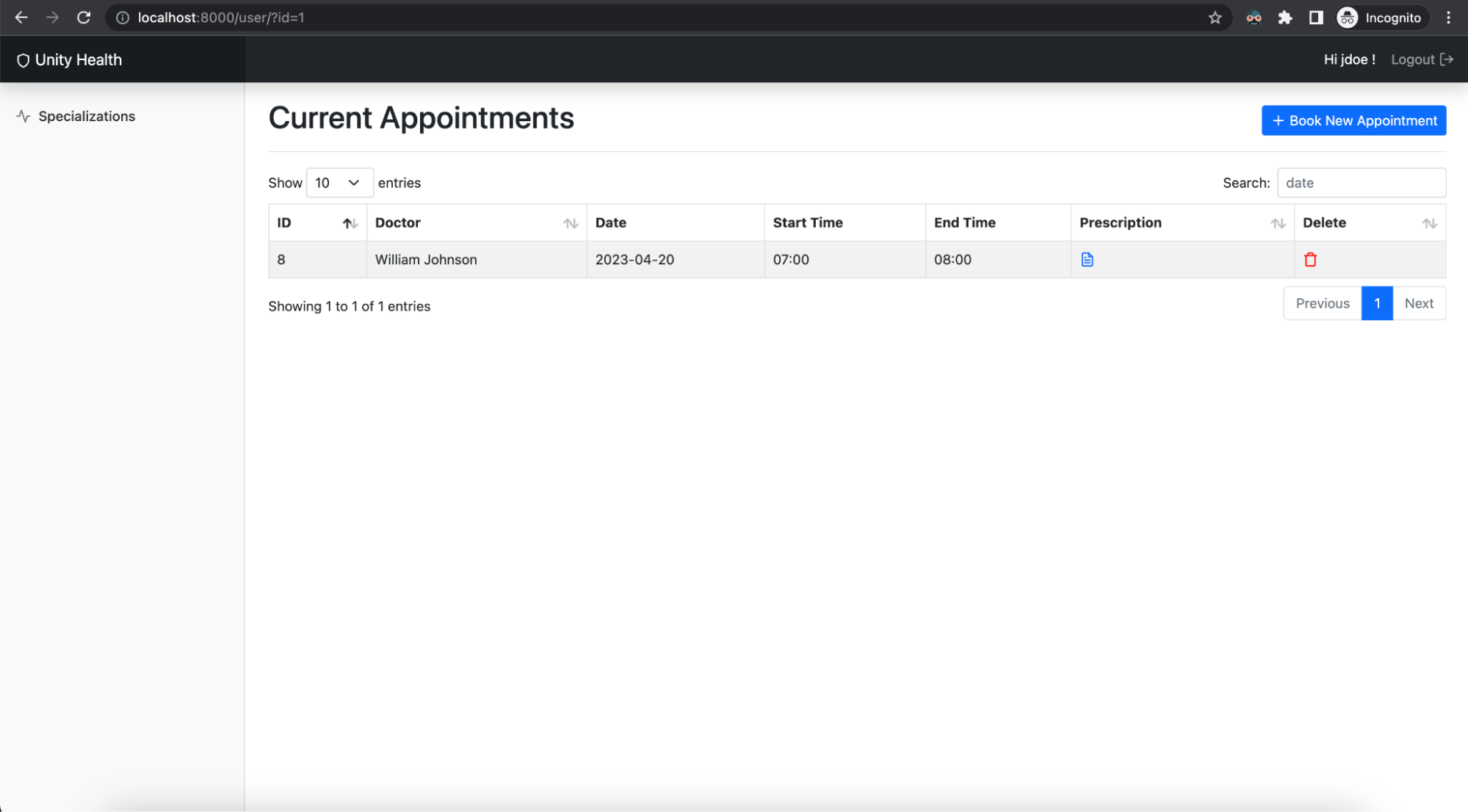This screenshot has height=812, width=1468.
Task: Click Book New Appointment button
Action: [x=1353, y=120]
